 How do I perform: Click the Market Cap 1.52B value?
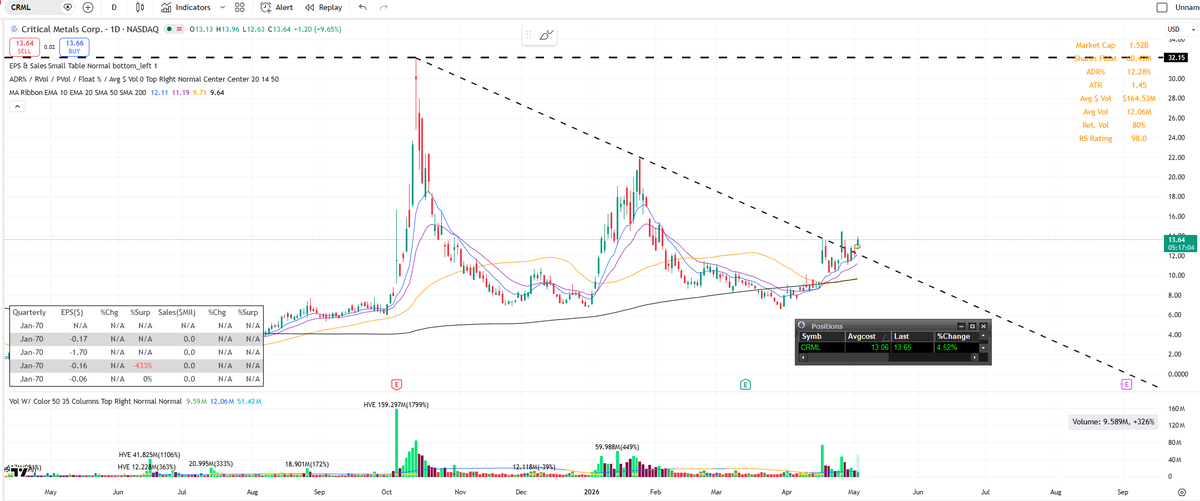point(1138,45)
